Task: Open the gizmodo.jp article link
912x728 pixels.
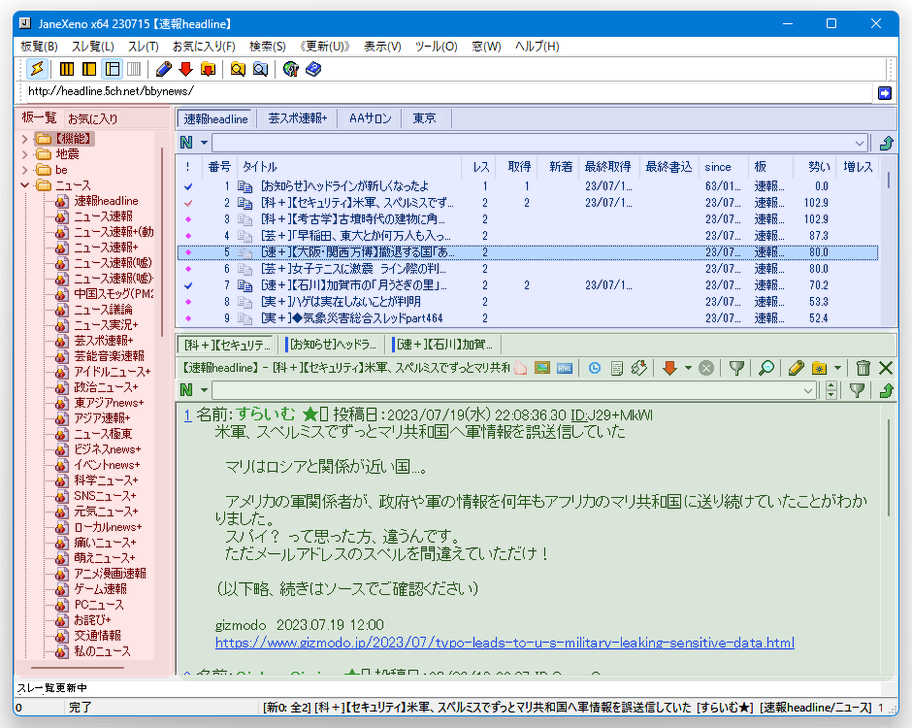Action: click(x=504, y=643)
